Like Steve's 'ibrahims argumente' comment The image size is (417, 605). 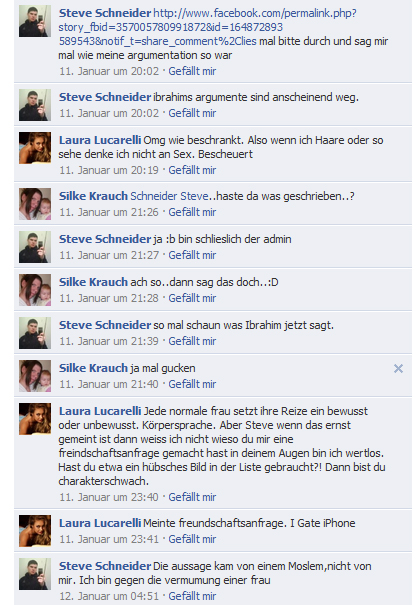(x=192, y=113)
